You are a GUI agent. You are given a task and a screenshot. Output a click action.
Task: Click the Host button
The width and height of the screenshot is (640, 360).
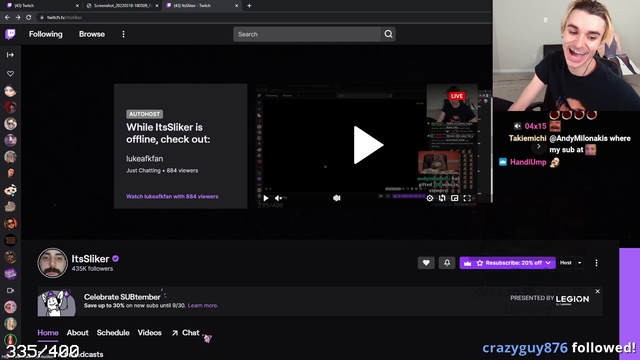point(566,263)
